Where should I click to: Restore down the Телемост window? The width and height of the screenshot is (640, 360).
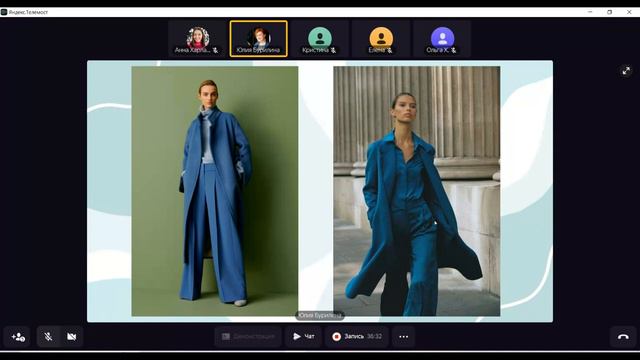(x=609, y=12)
